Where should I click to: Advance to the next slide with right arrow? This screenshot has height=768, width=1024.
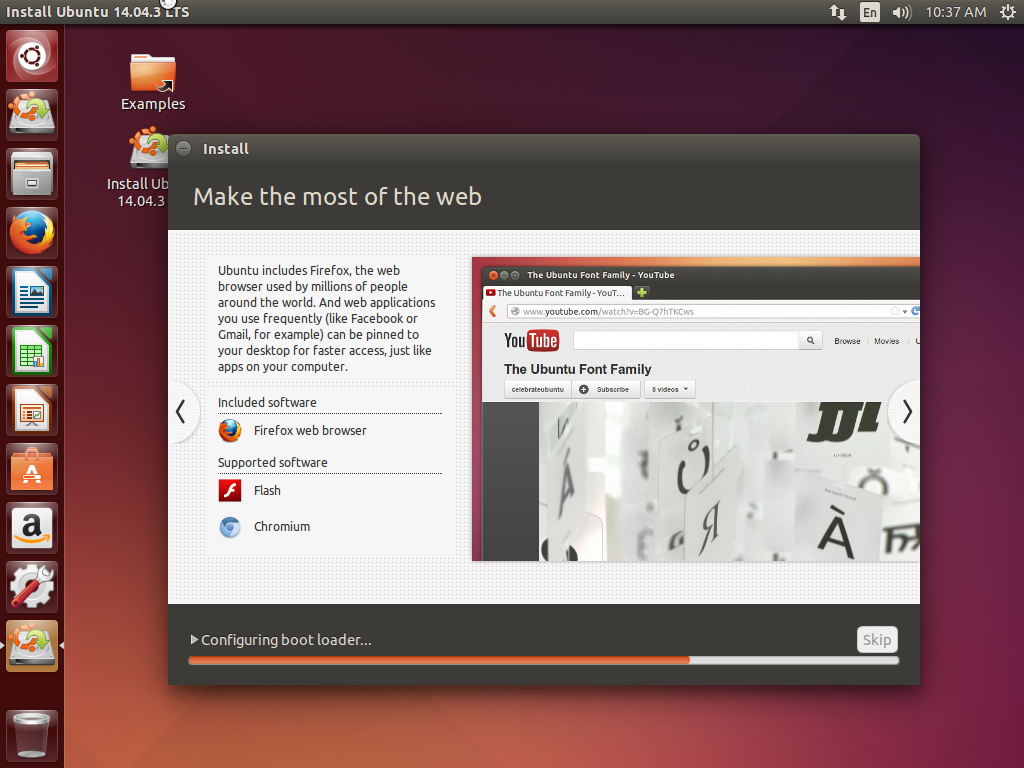(906, 412)
